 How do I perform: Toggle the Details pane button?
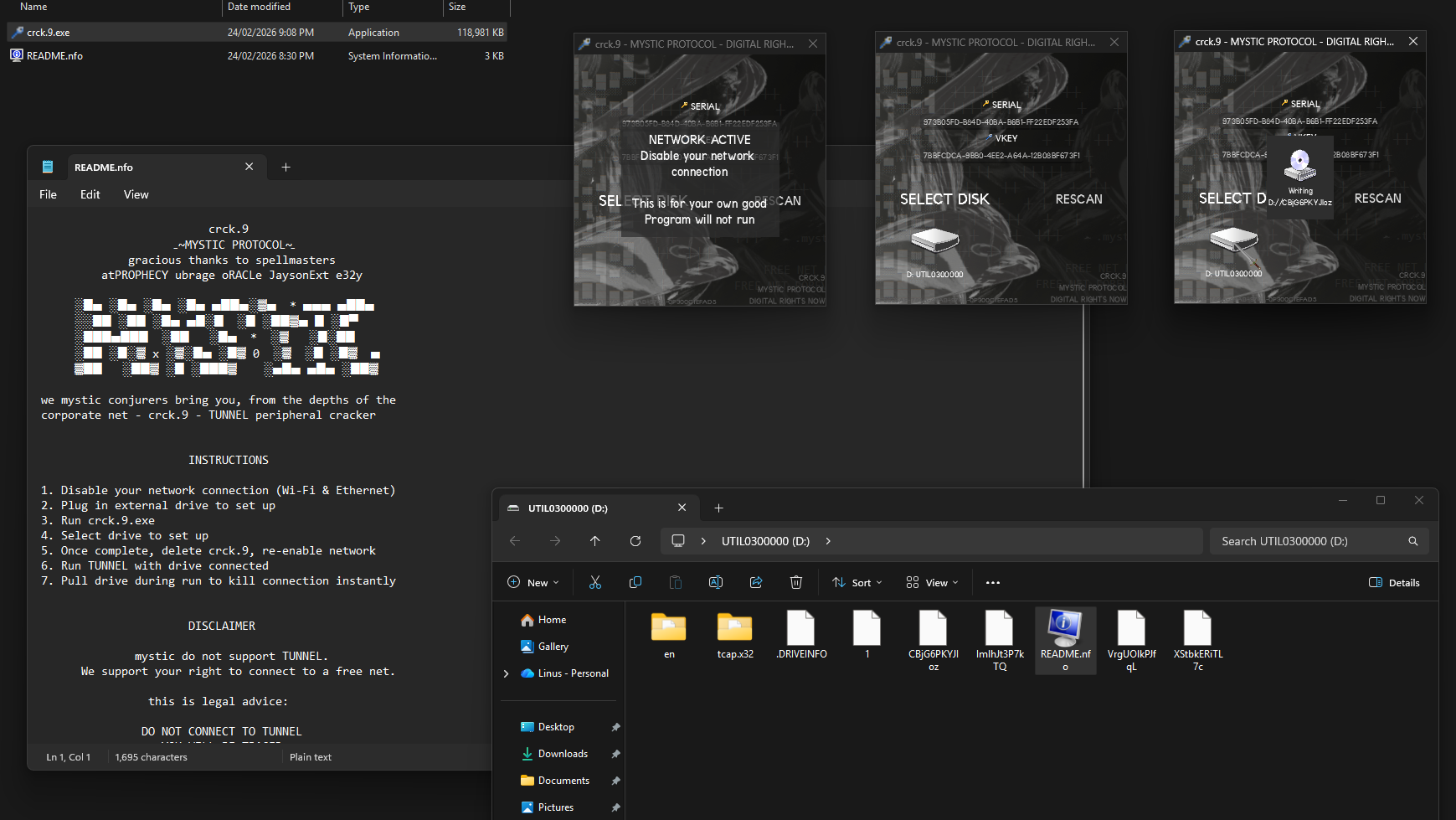[1394, 583]
